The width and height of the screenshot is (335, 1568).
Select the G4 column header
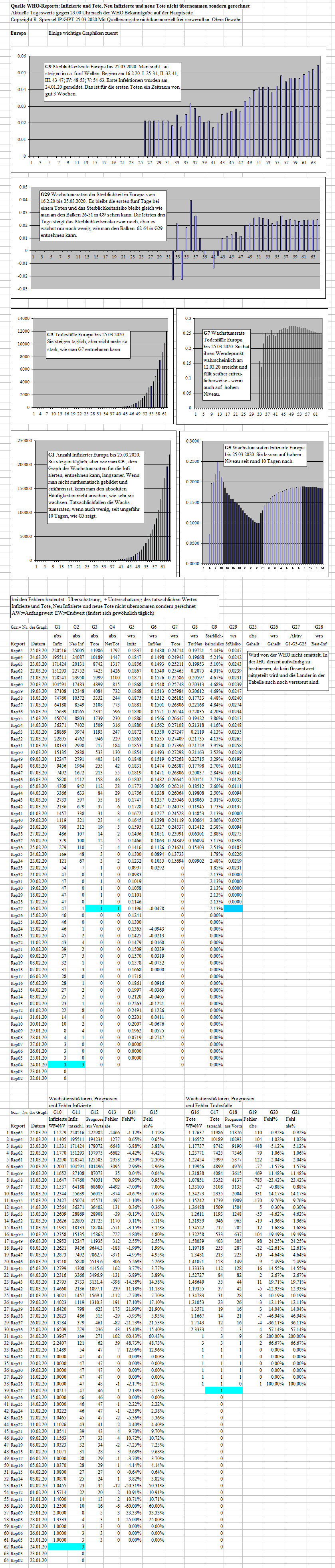click(113, 626)
